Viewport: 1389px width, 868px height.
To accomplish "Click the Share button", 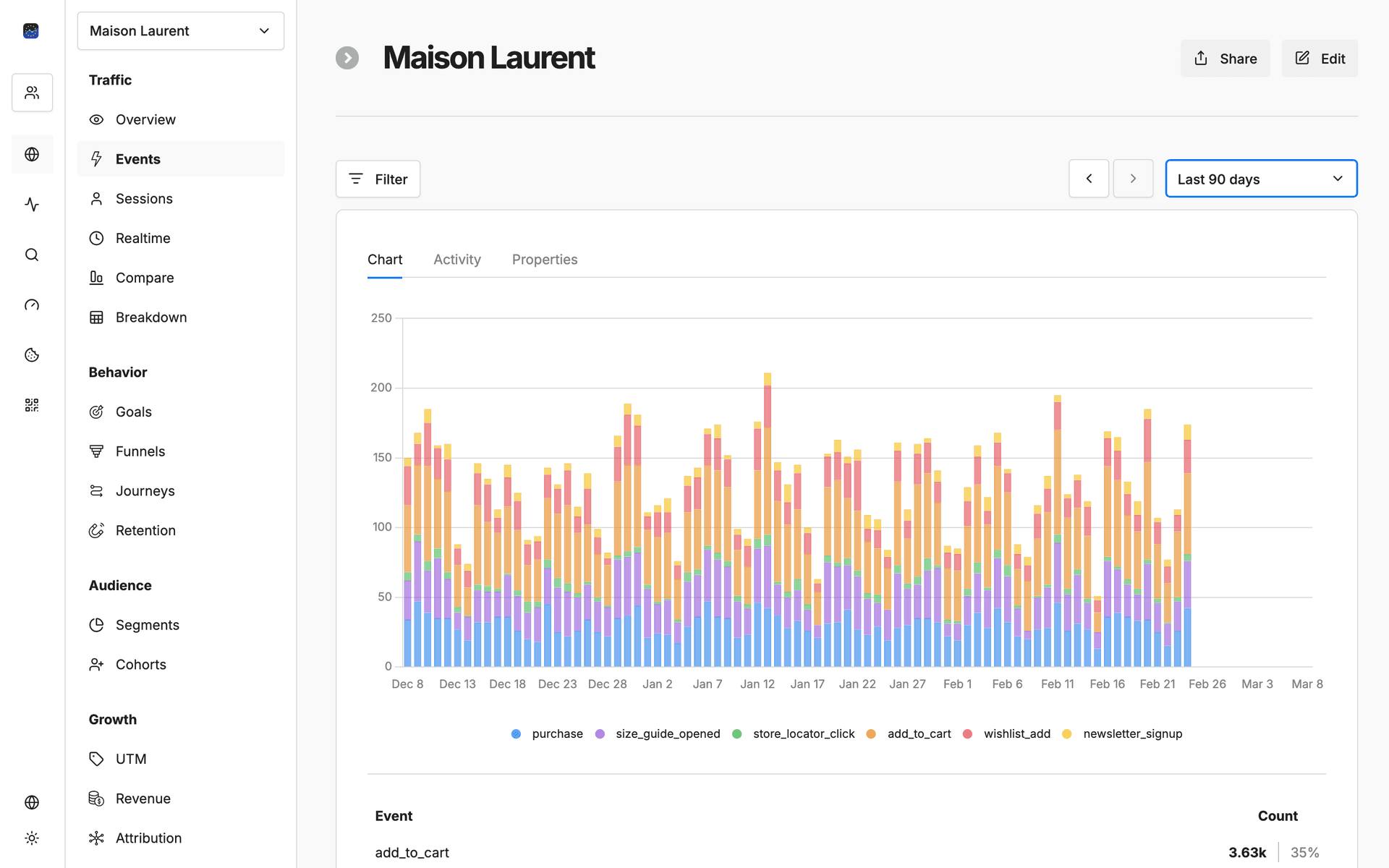I will tap(1226, 59).
